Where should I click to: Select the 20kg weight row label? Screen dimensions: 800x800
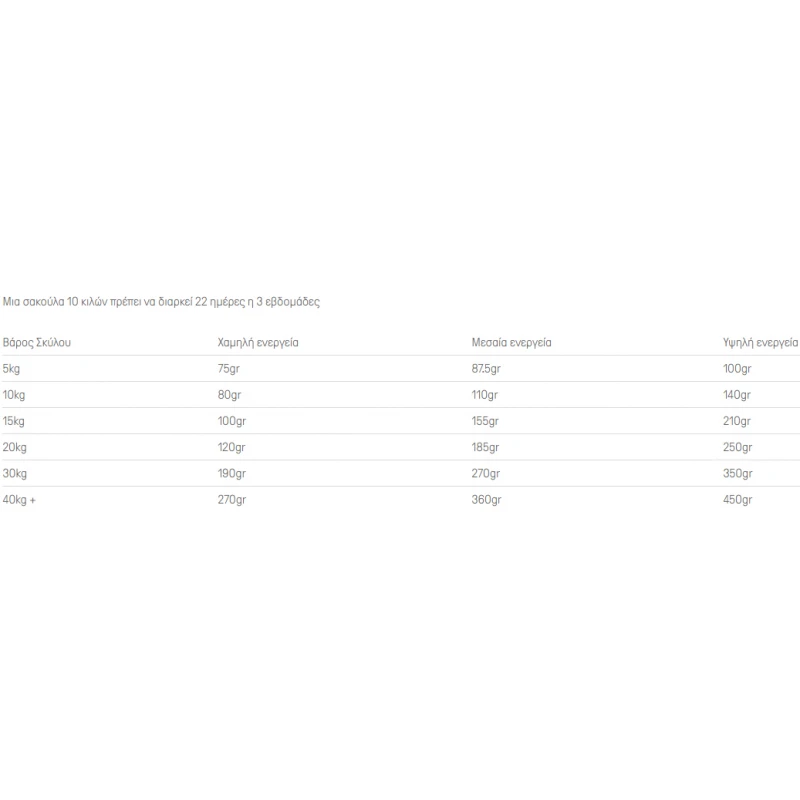pos(15,447)
